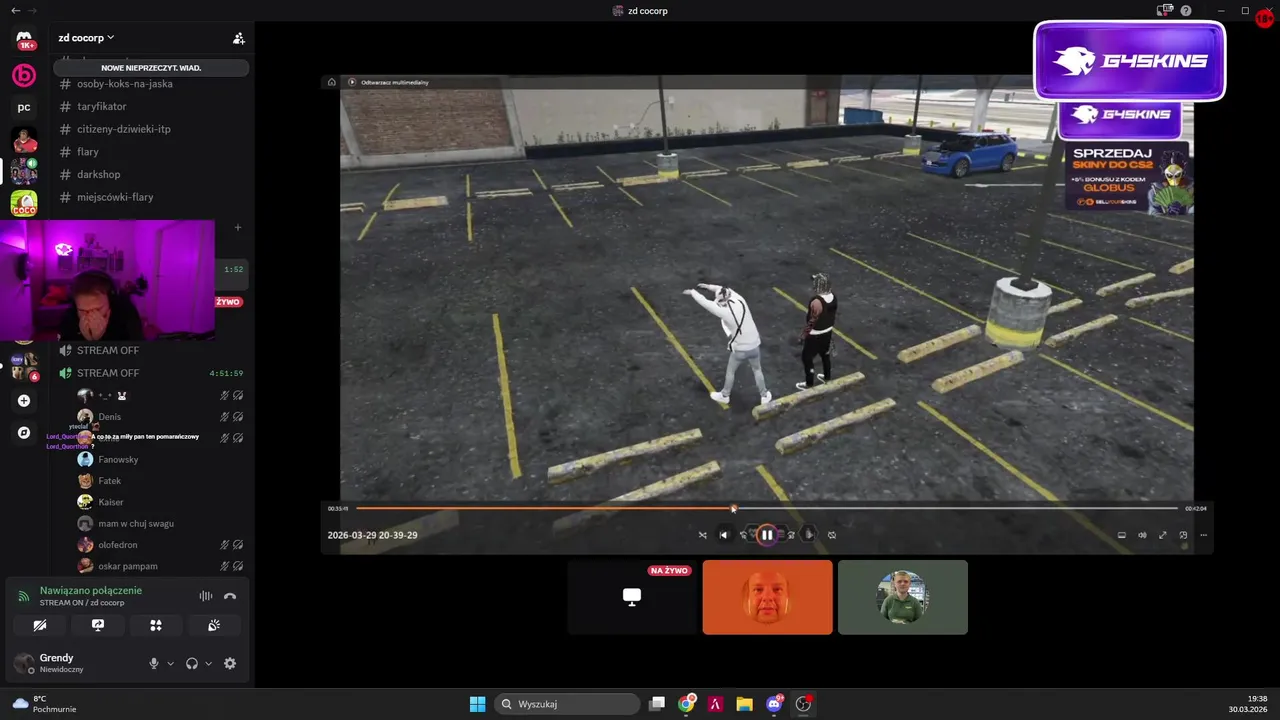Open the Beats server icon
Screen dimensions: 1280x720
tap(24, 75)
